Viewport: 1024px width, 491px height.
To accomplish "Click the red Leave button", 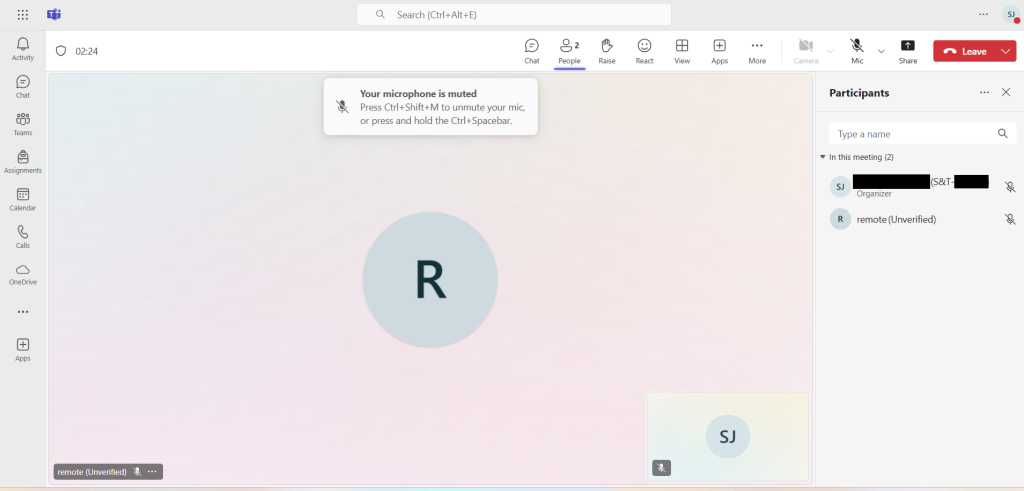I will [964, 51].
